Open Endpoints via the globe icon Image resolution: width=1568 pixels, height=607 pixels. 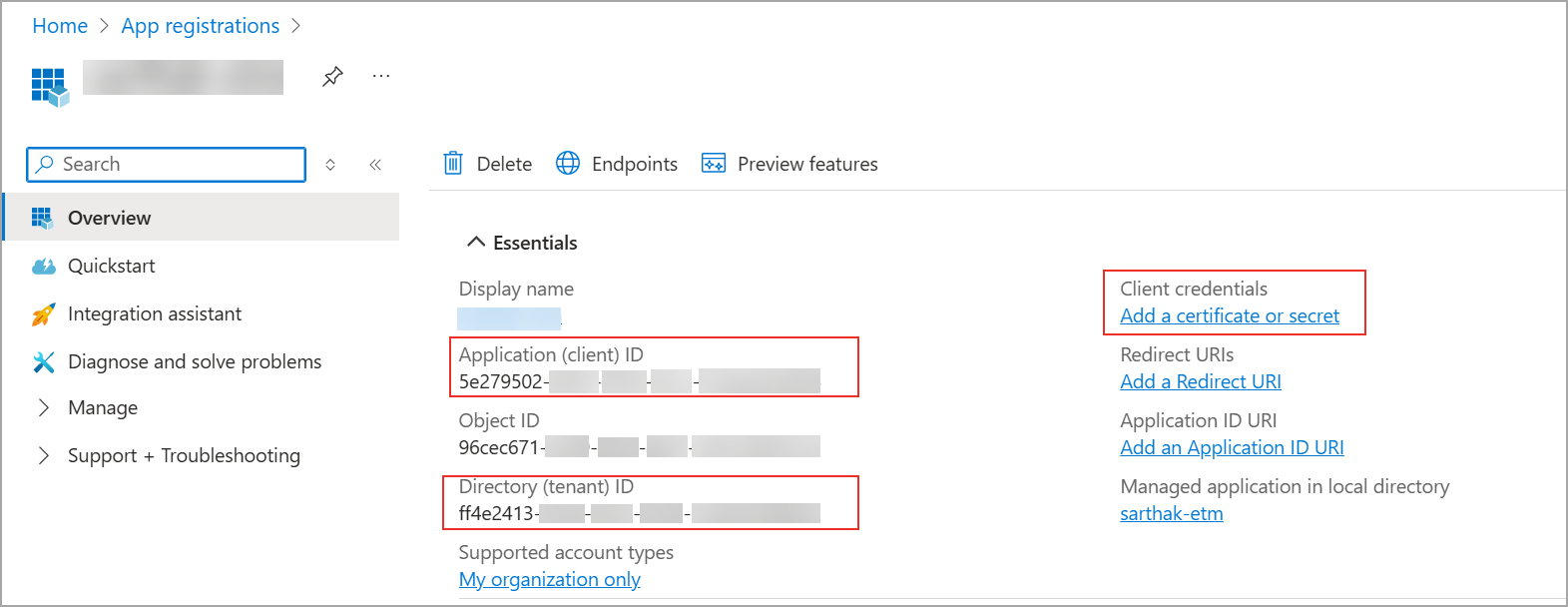click(568, 164)
